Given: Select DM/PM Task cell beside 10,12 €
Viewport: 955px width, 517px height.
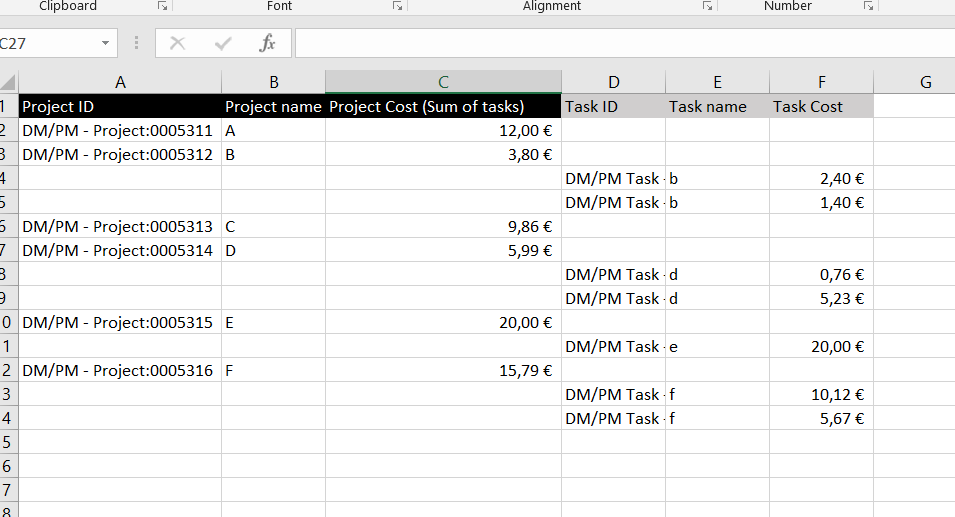Looking at the screenshot, I should [613, 394].
